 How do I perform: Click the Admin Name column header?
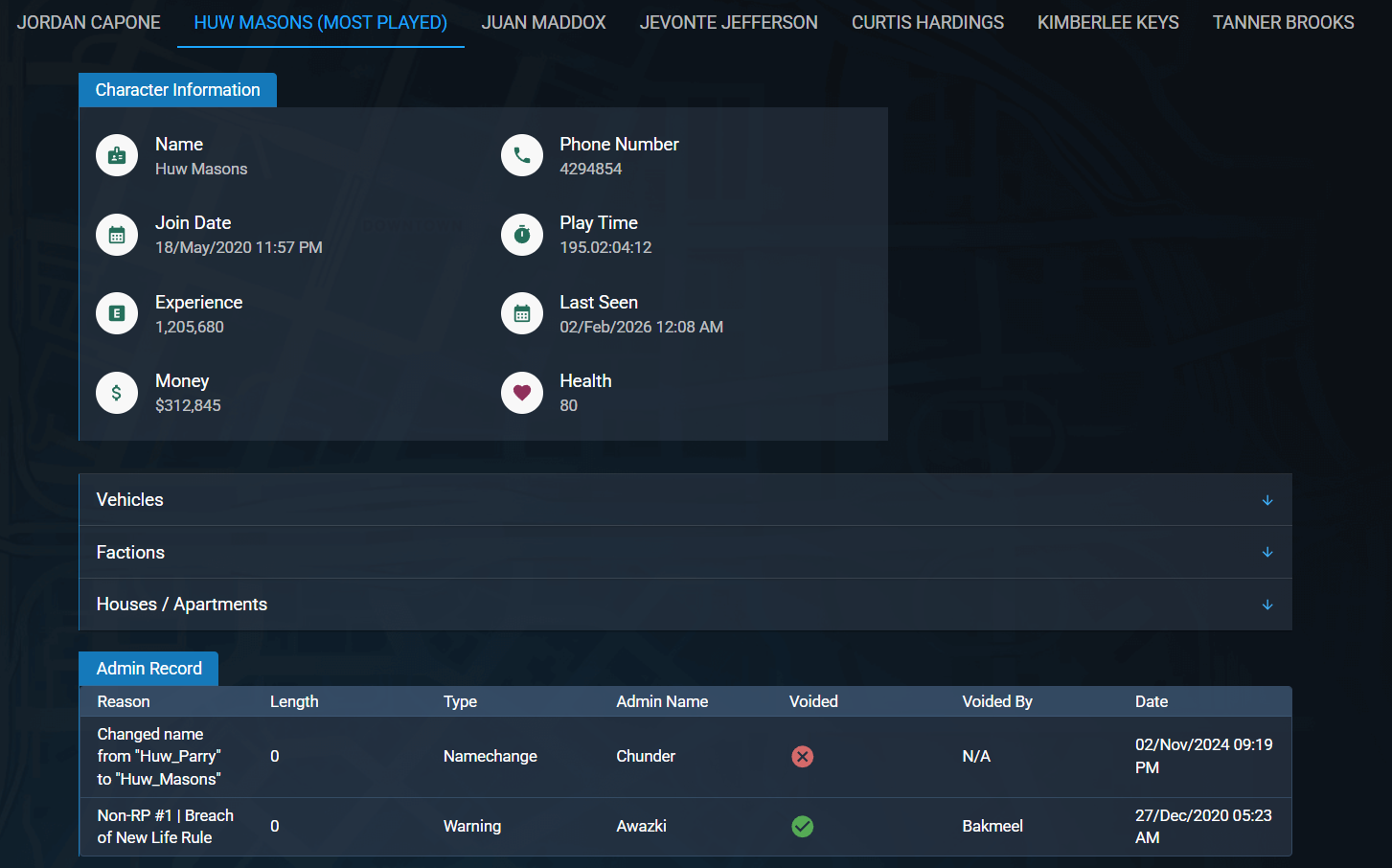[662, 701]
